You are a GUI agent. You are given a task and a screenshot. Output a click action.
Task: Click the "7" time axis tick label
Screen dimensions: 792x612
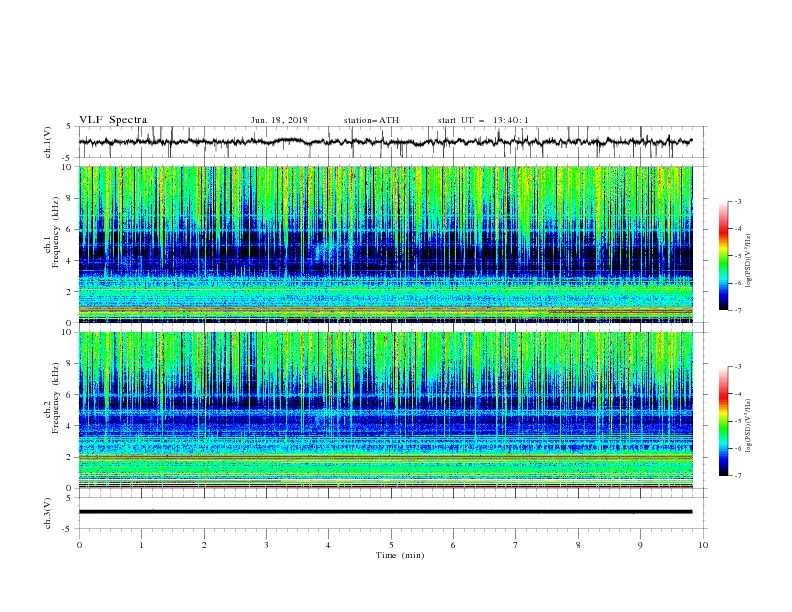coord(516,545)
